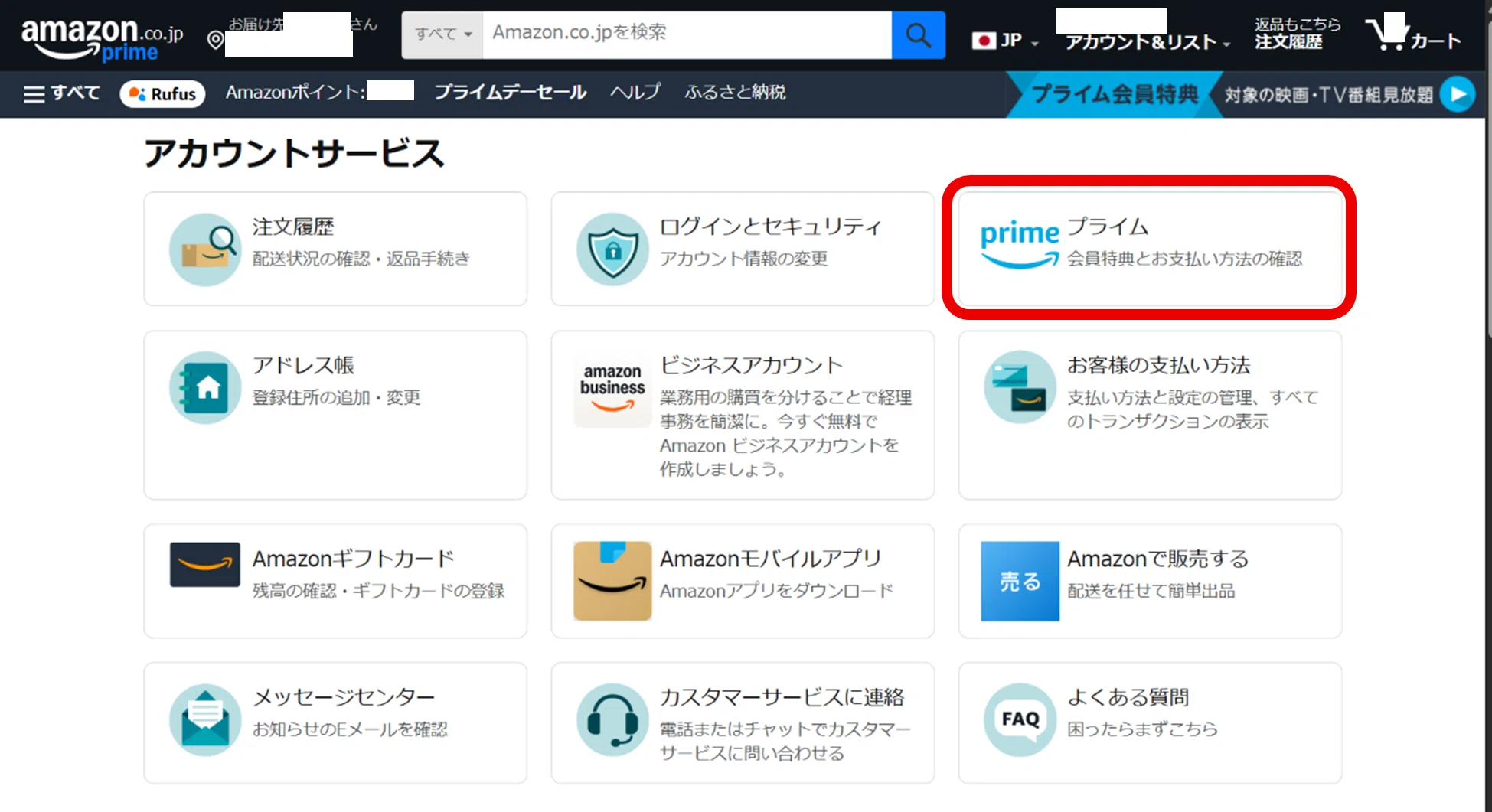Click text アカウント情報の変更
The image size is (1492, 812).
tap(744, 259)
